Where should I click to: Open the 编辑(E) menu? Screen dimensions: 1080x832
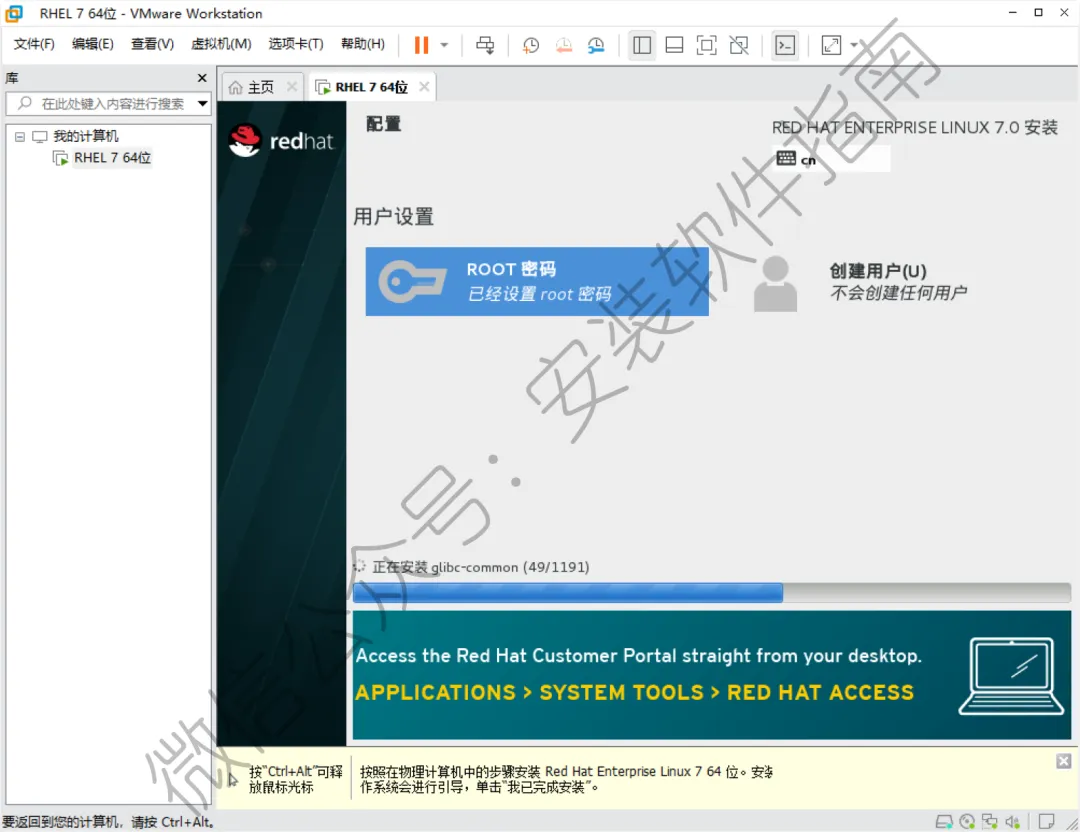click(92, 44)
